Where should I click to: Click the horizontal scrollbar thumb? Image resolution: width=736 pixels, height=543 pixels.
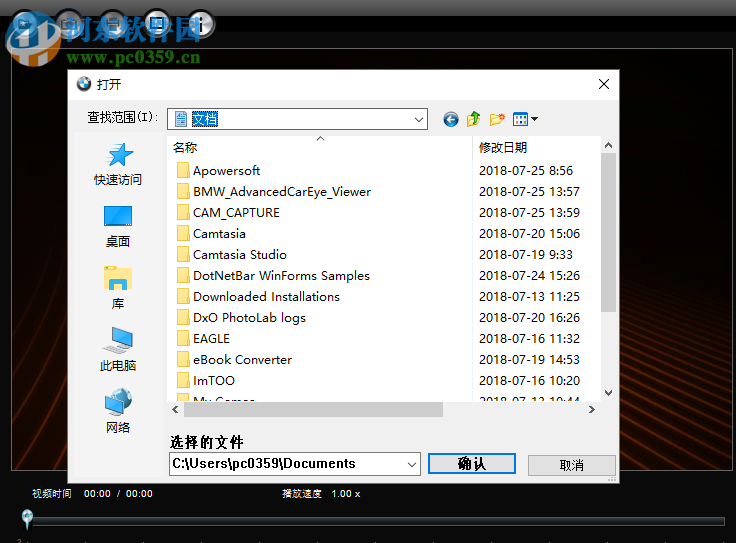tap(313, 409)
